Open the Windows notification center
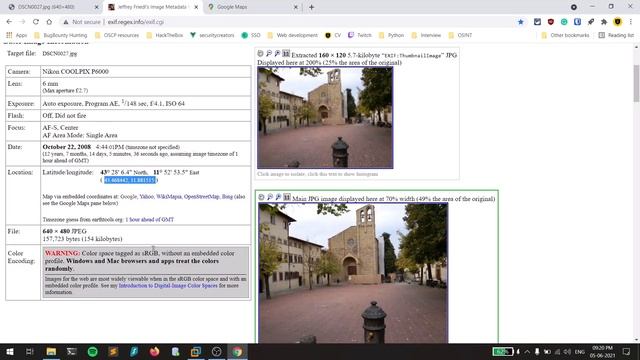Screen dimensions: 640x360 click(627, 351)
